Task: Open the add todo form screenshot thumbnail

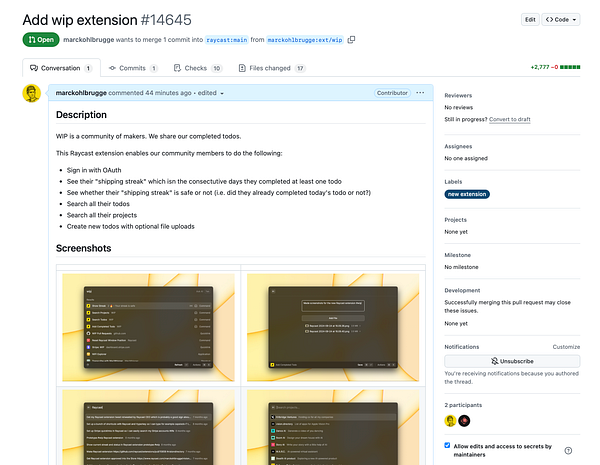Action: click(333, 328)
